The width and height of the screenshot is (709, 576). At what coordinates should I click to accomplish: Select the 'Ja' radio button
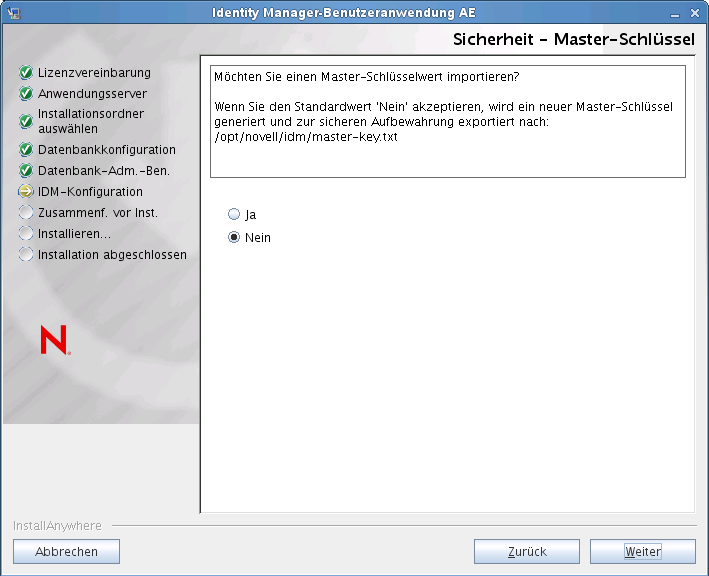pos(234,214)
